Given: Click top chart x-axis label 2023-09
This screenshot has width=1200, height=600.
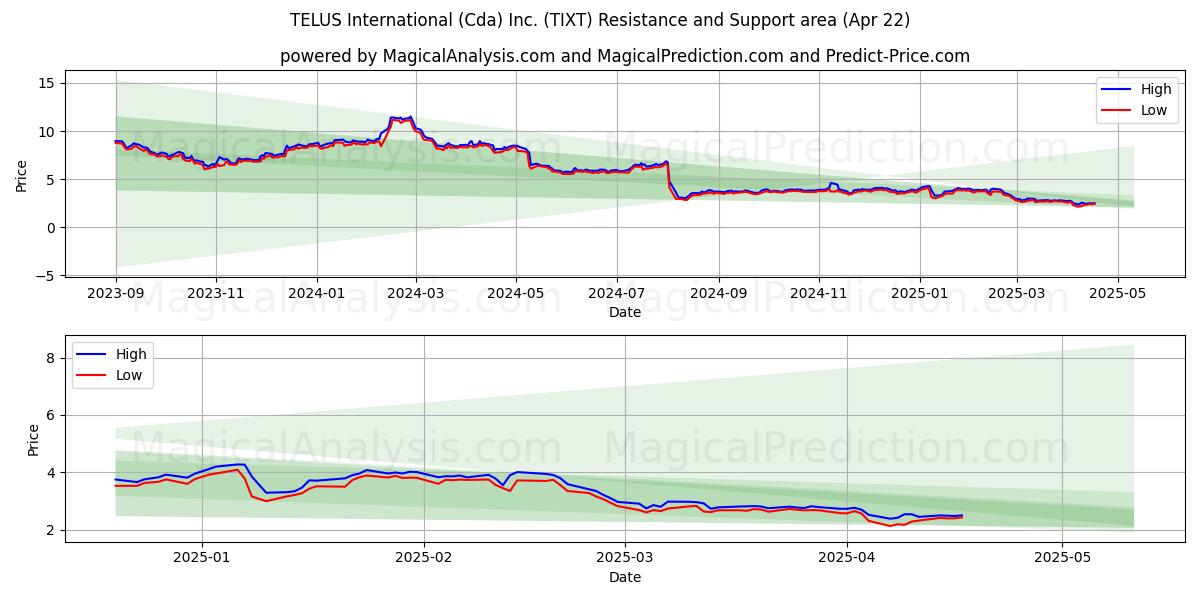Looking at the screenshot, I should click(116, 294).
